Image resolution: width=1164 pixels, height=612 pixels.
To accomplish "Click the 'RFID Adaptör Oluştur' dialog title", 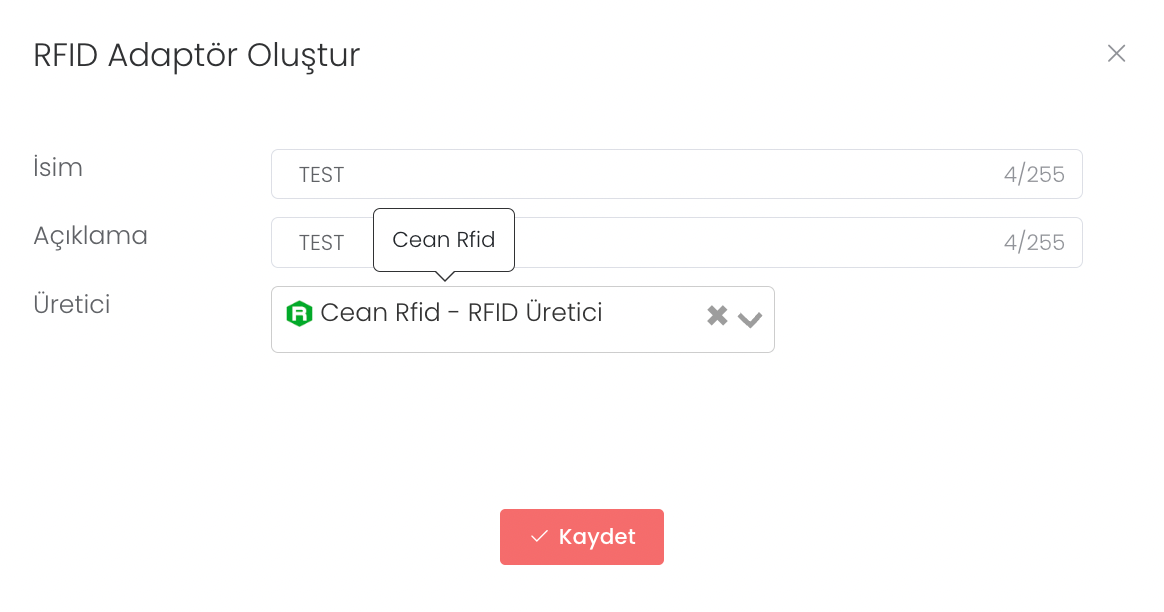I will pyautogui.click(x=196, y=55).
